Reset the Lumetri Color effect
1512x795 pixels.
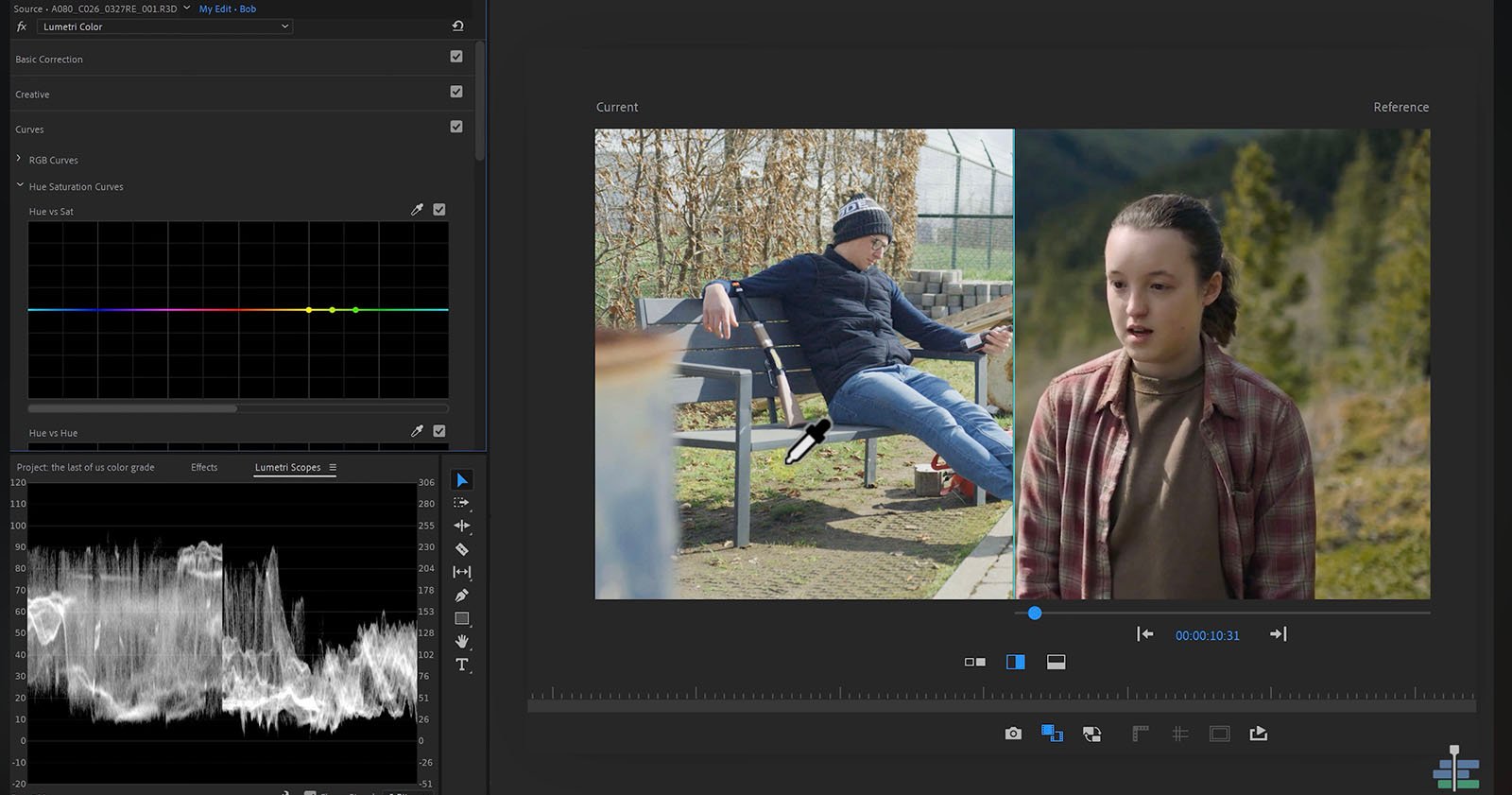pyautogui.click(x=458, y=26)
